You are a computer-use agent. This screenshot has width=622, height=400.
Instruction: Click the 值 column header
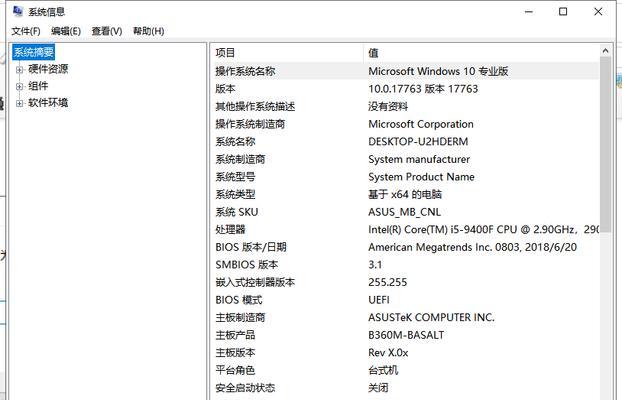pos(481,53)
